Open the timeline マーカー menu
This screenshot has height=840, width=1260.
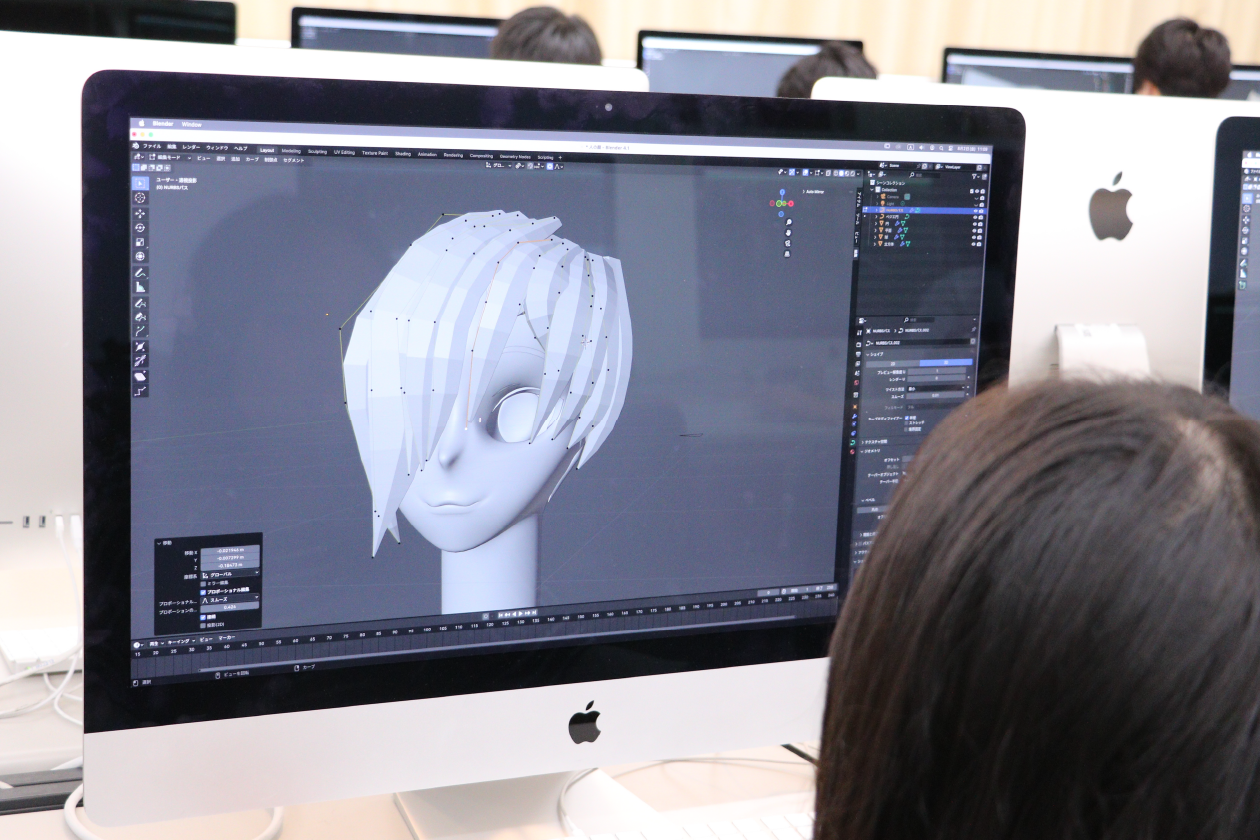tap(227, 637)
